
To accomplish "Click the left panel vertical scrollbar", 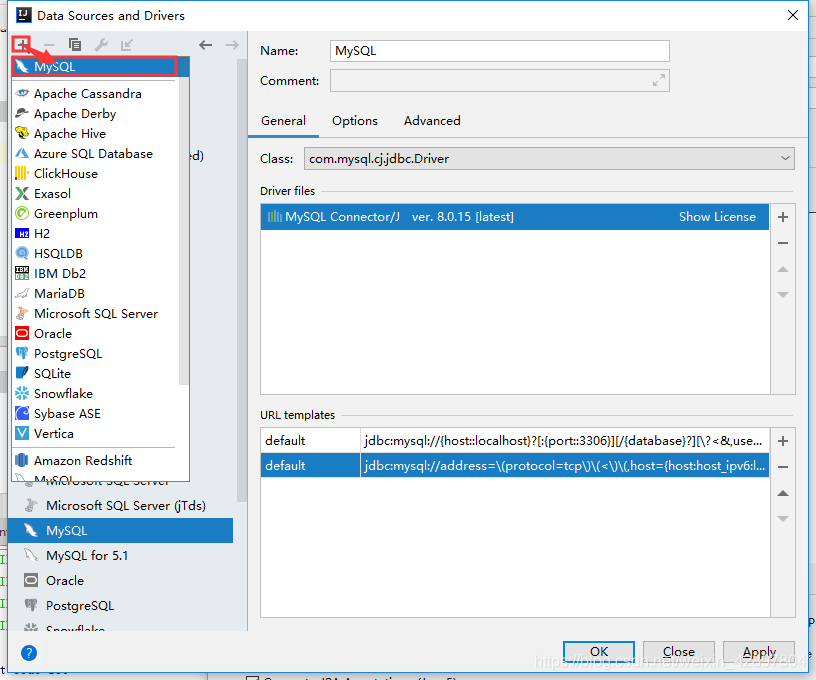I will point(241,281).
